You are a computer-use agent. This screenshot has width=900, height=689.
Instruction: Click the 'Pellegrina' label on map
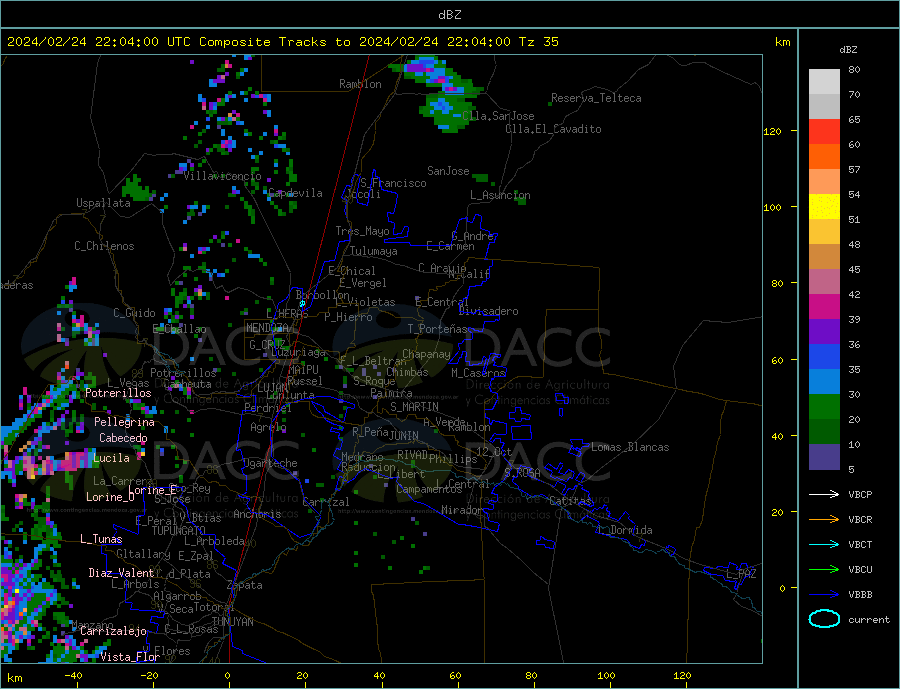point(125,422)
